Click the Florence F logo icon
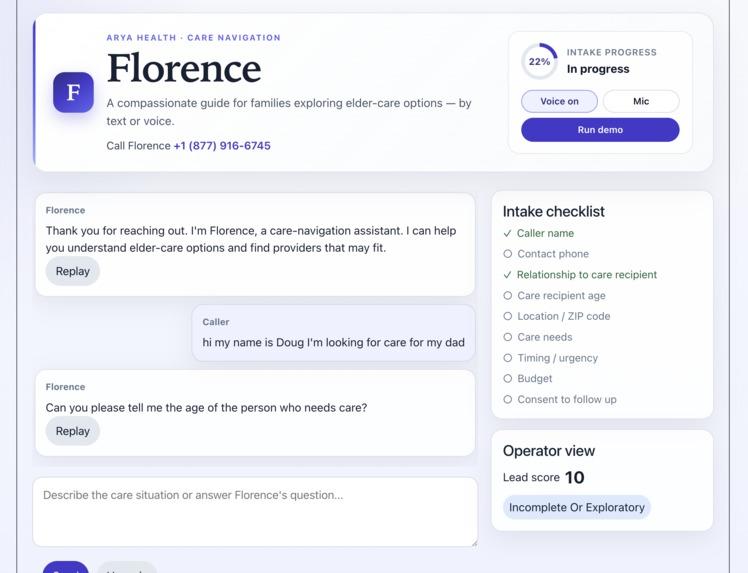748x573 pixels. tap(73, 92)
